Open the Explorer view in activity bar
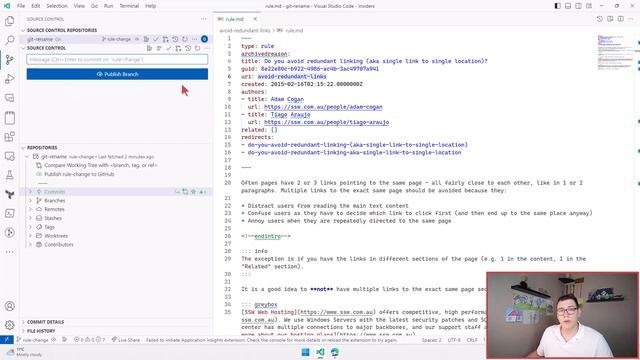 (9, 21)
